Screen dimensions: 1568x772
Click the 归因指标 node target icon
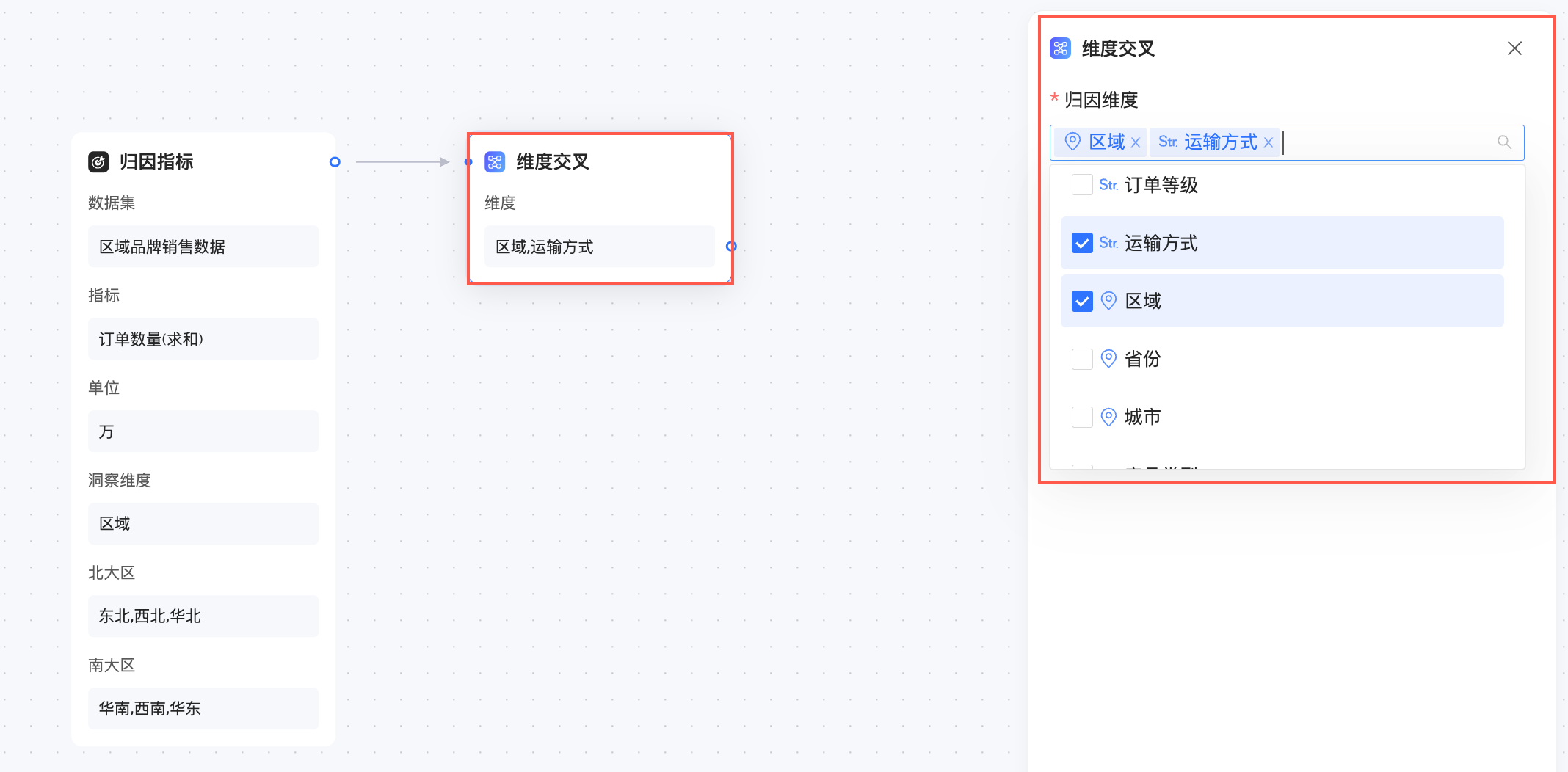click(98, 161)
